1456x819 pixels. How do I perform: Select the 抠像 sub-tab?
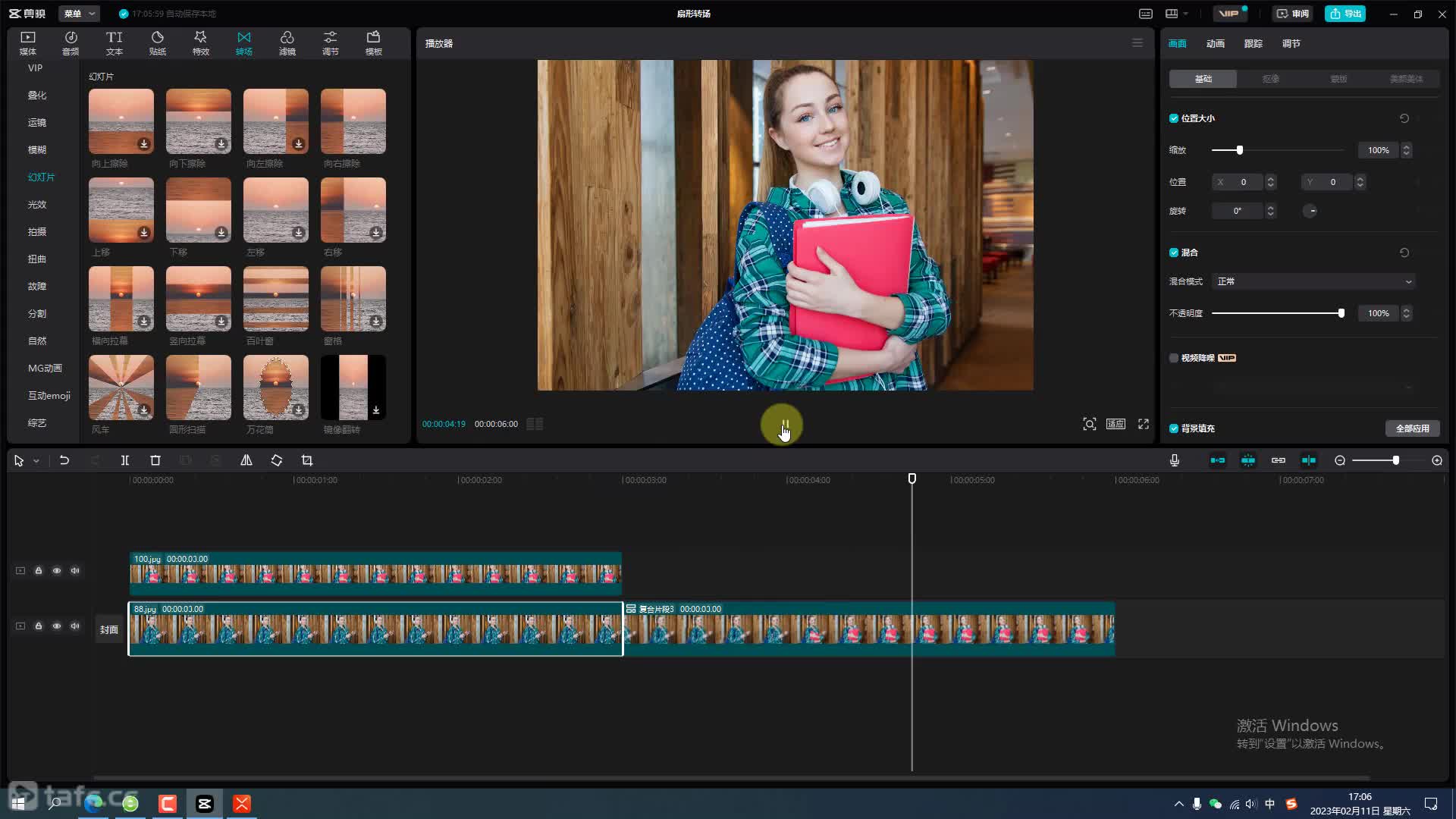tap(1271, 79)
